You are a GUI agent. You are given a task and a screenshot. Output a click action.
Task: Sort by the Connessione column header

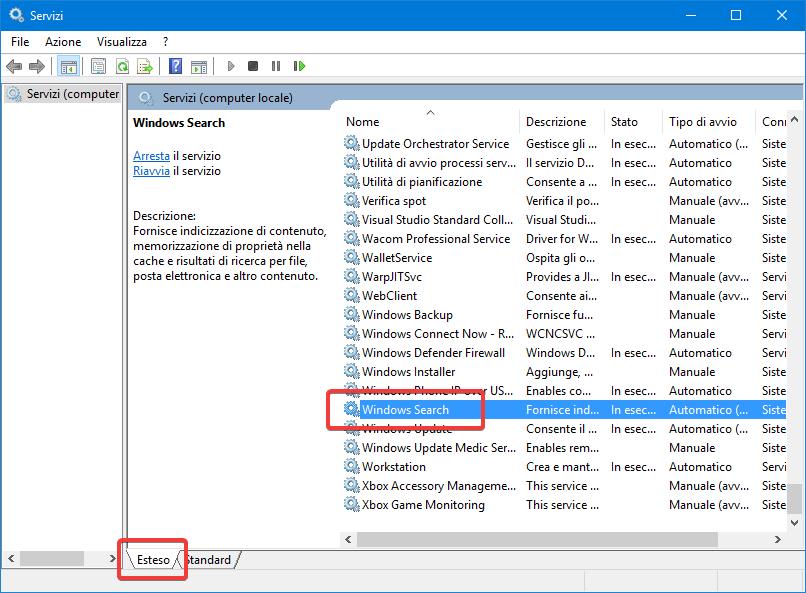[x=773, y=122]
